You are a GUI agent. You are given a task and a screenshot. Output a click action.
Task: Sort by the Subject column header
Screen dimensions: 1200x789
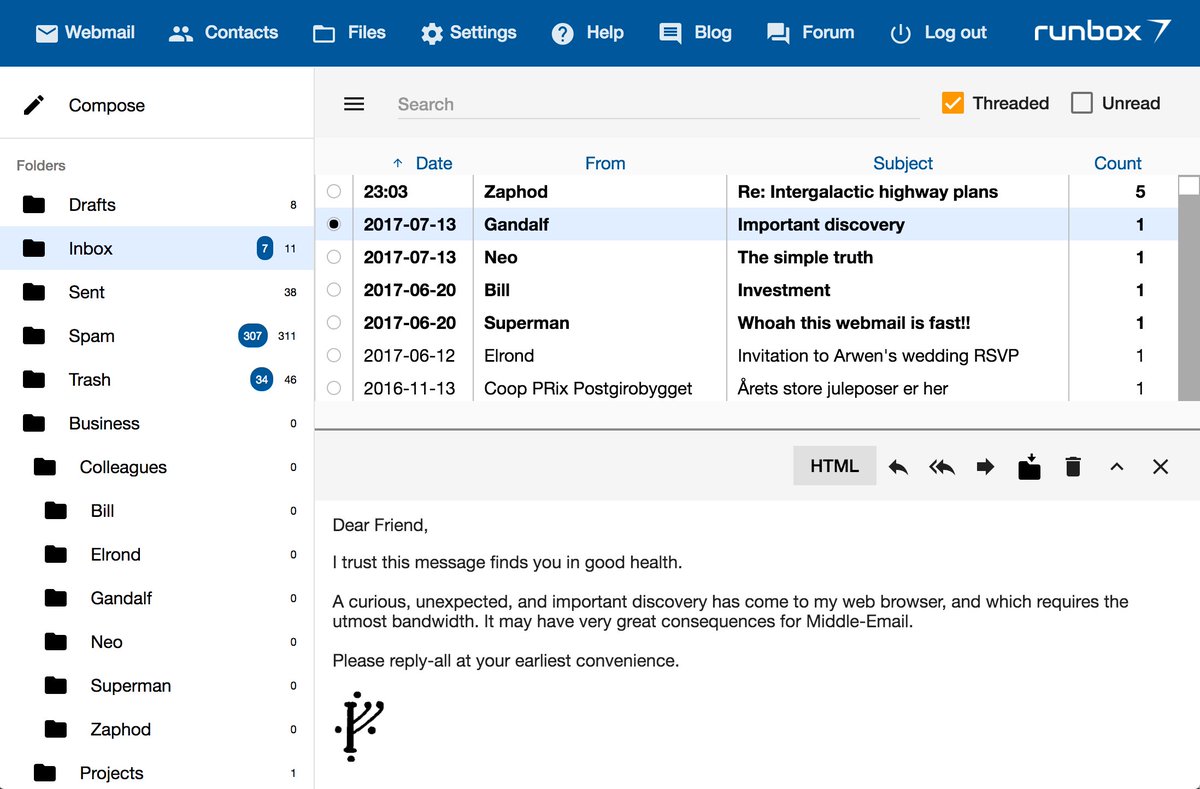pos(903,163)
